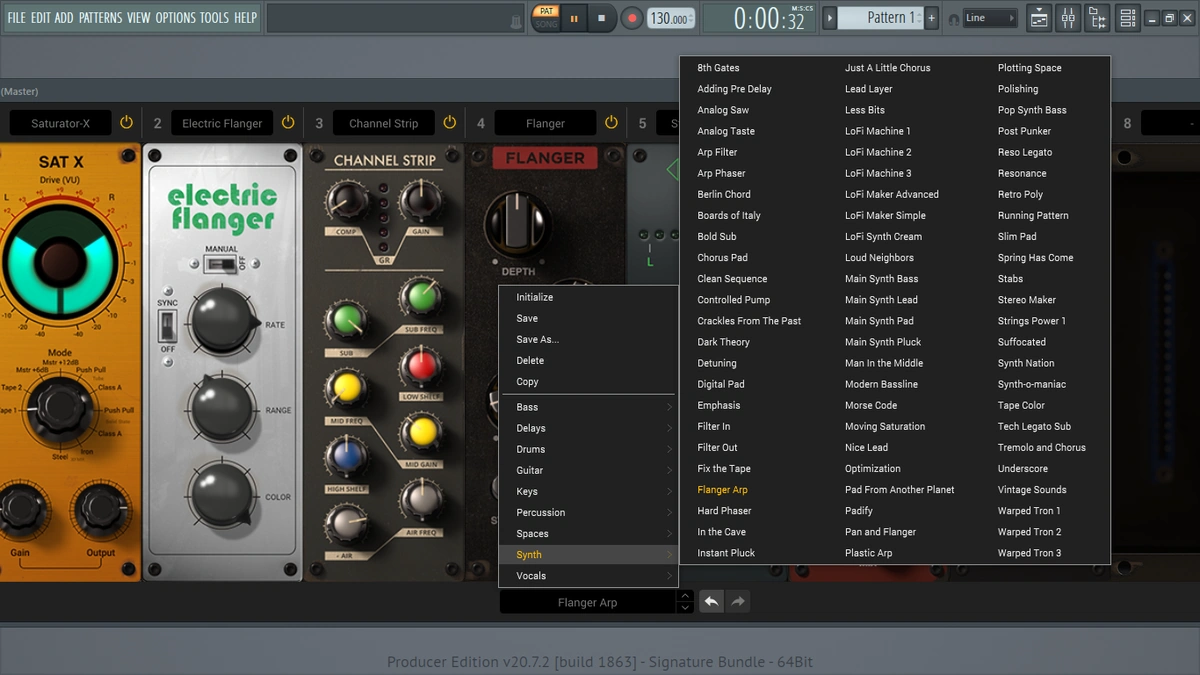Click the snap magnet icon beside Line
This screenshot has height=675, width=1200.
click(x=953, y=19)
